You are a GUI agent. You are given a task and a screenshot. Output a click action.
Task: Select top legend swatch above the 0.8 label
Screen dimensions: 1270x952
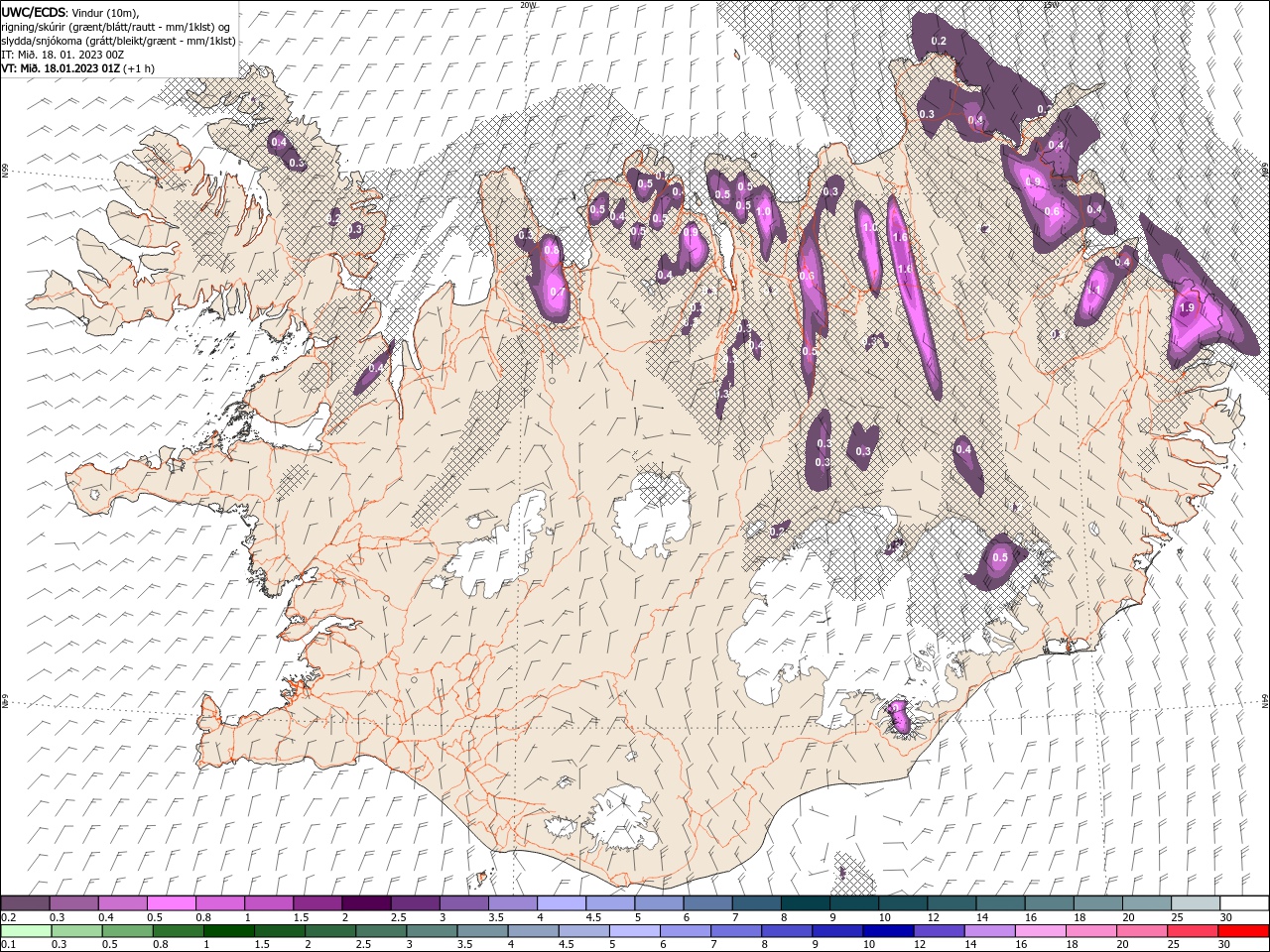[x=219, y=903]
